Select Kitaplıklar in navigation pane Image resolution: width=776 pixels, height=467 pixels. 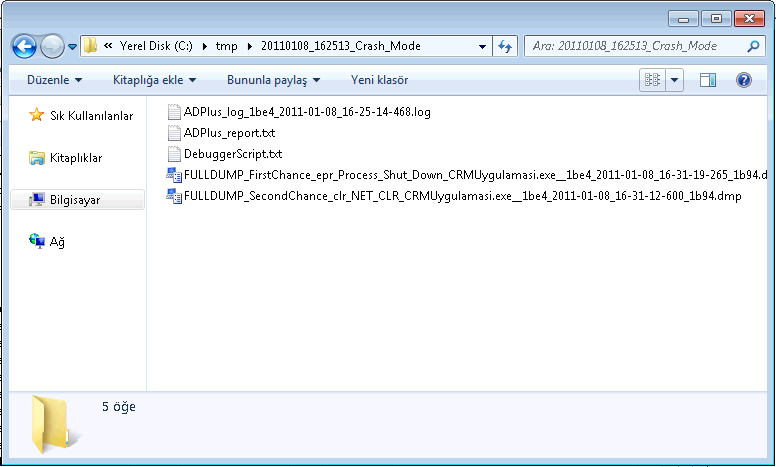pyautogui.click(x=76, y=158)
